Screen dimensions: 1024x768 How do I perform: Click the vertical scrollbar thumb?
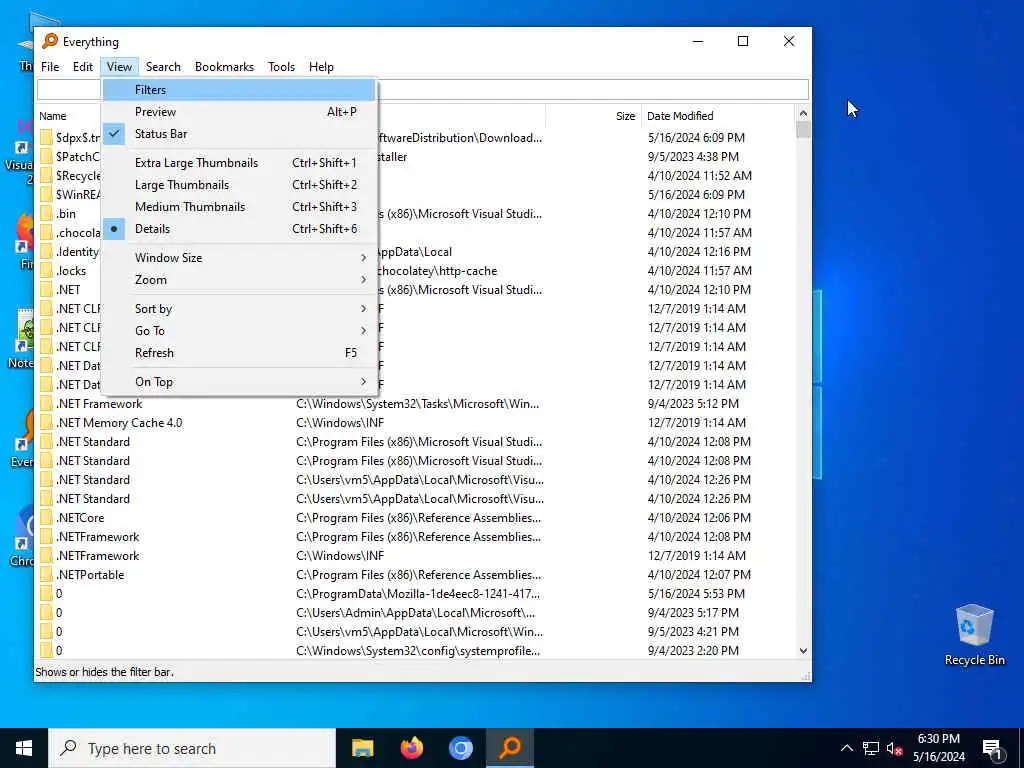pos(803,130)
